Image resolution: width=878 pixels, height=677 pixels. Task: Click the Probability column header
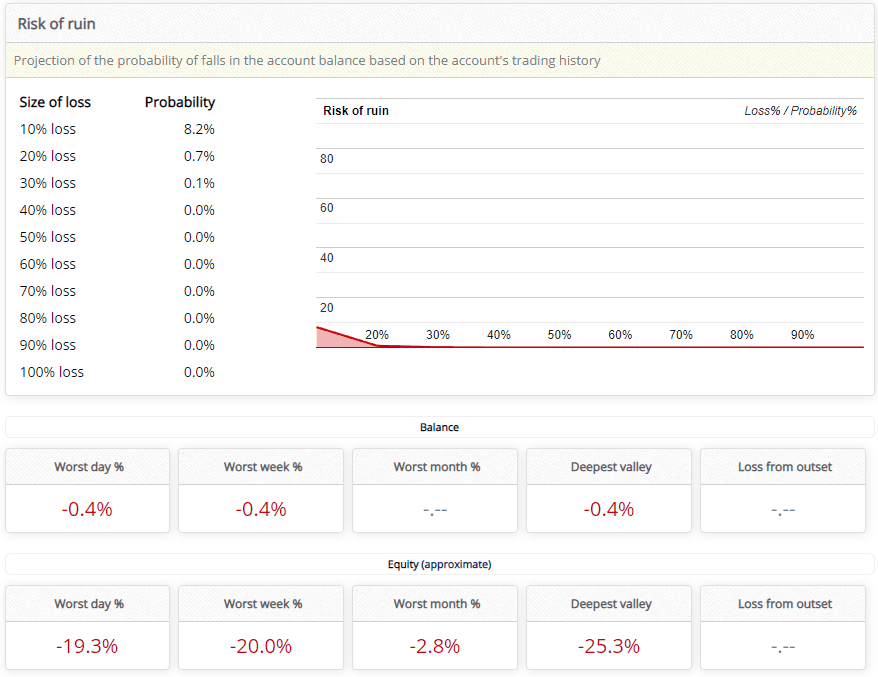tap(180, 102)
